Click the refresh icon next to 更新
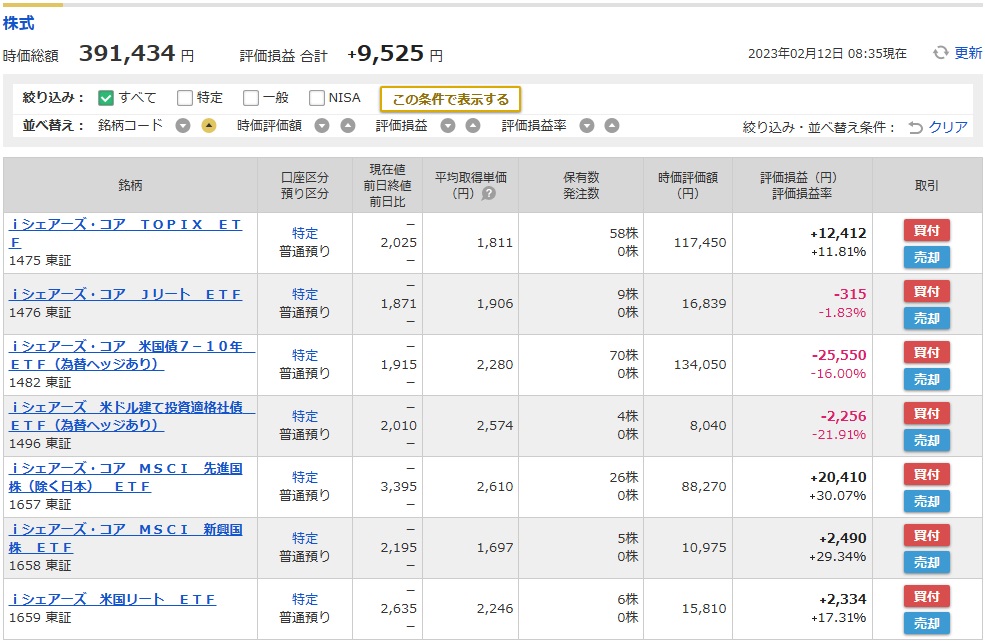 tap(940, 53)
